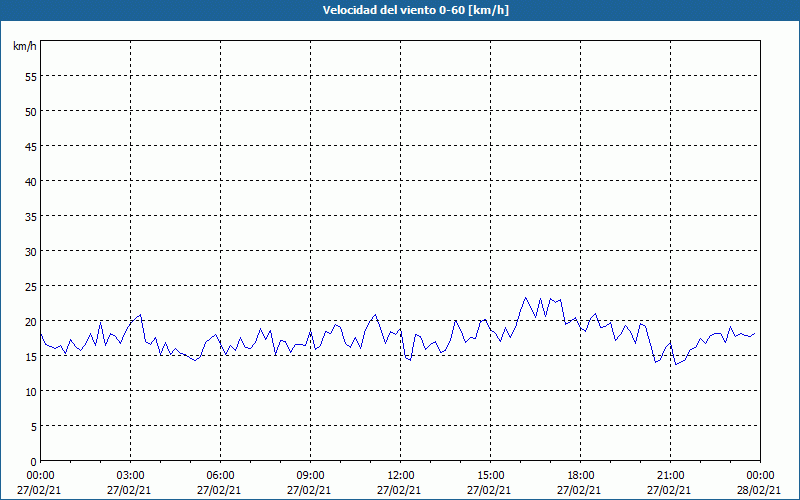Image resolution: width=800 pixels, height=500 pixels.
Task: Select the 21:00 x-axis time label
Action: pos(670,476)
